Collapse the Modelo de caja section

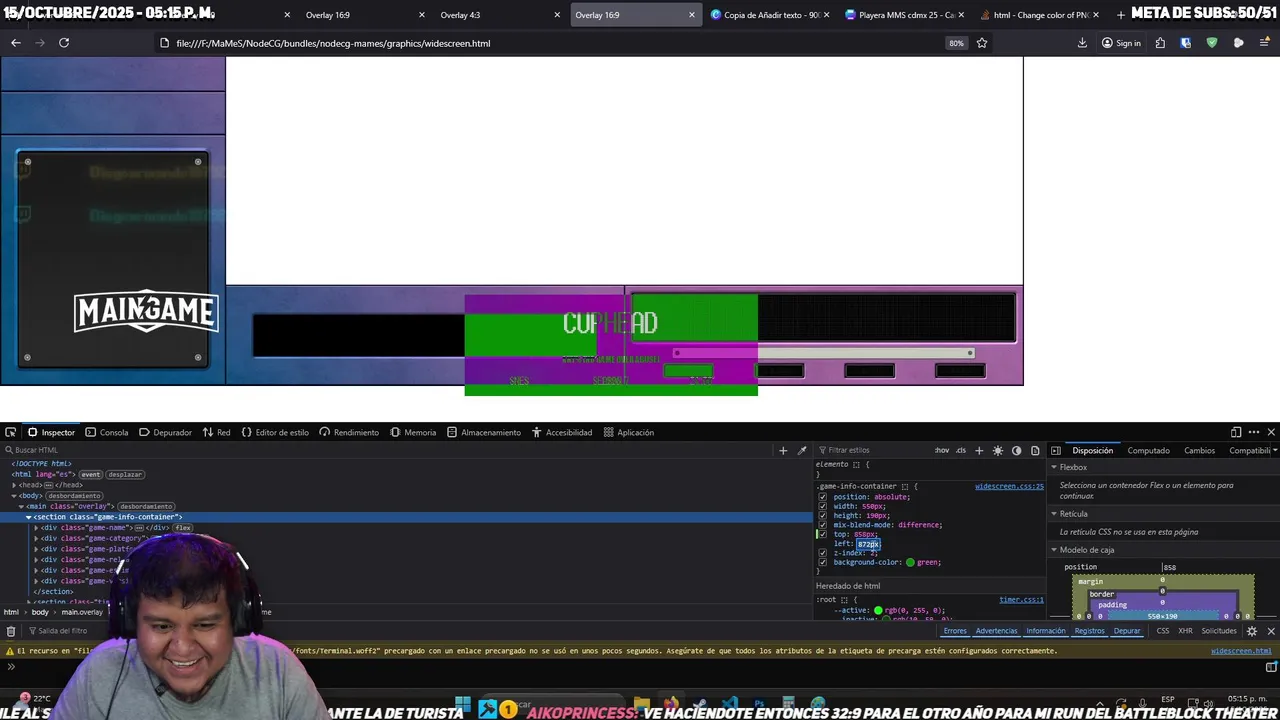click(x=1054, y=550)
